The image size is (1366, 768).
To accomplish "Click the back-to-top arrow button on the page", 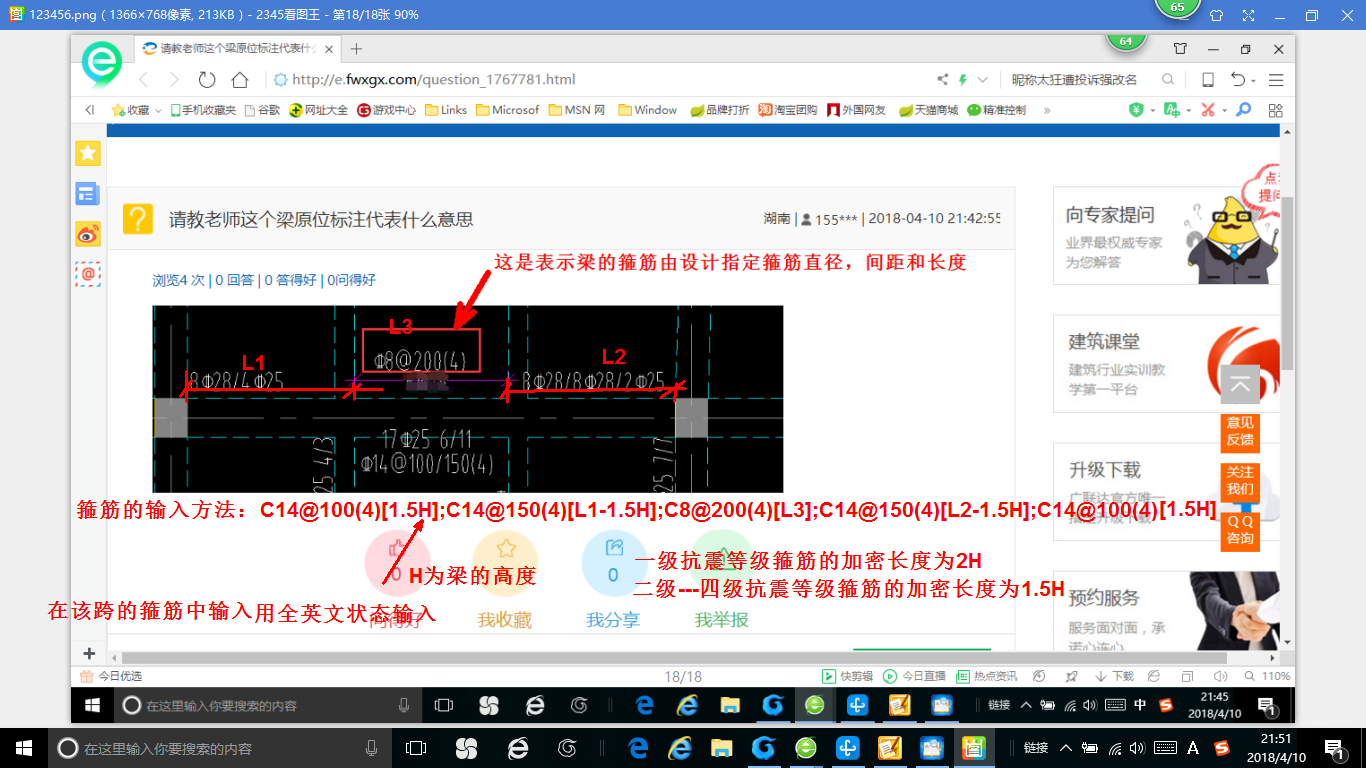I will [1240, 385].
